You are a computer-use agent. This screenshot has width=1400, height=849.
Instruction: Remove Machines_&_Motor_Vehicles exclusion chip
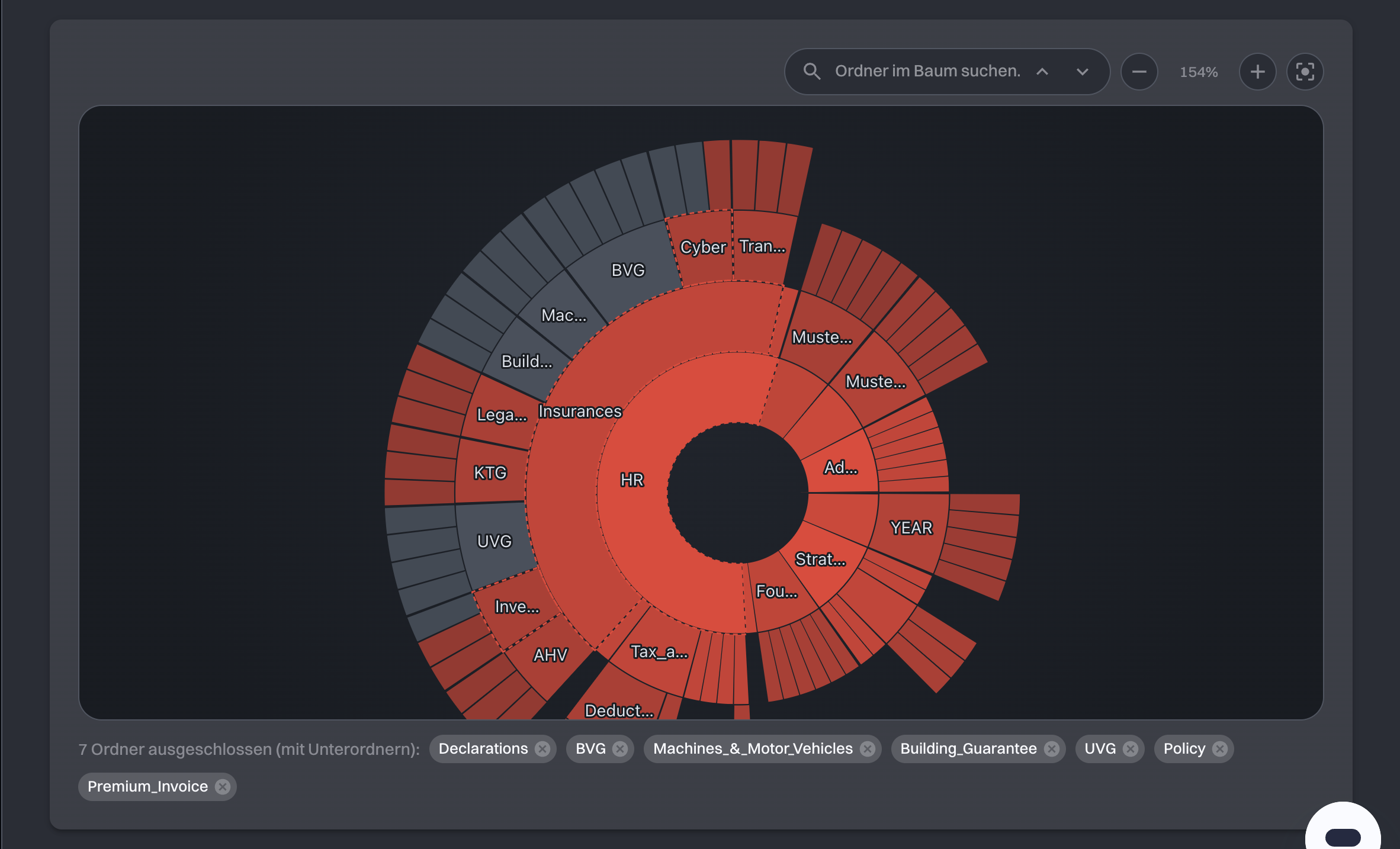pyautogui.click(x=868, y=749)
